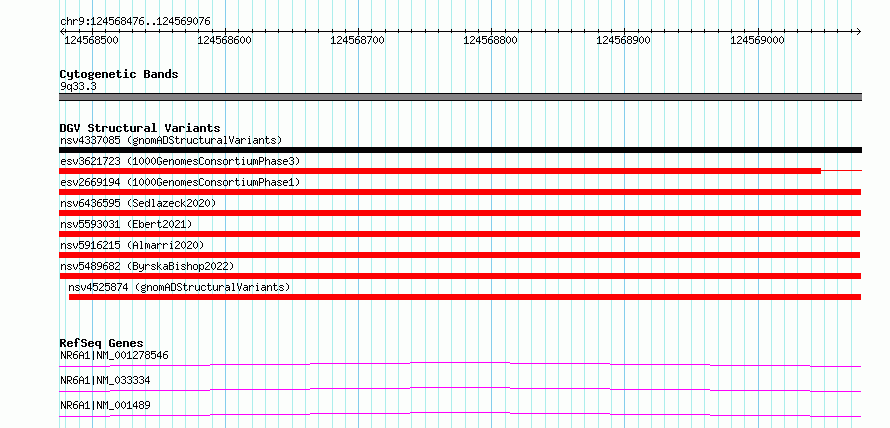Click ruler position 124568800
The width and height of the screenshot is (890, 428).
click(x=491, y=40)
